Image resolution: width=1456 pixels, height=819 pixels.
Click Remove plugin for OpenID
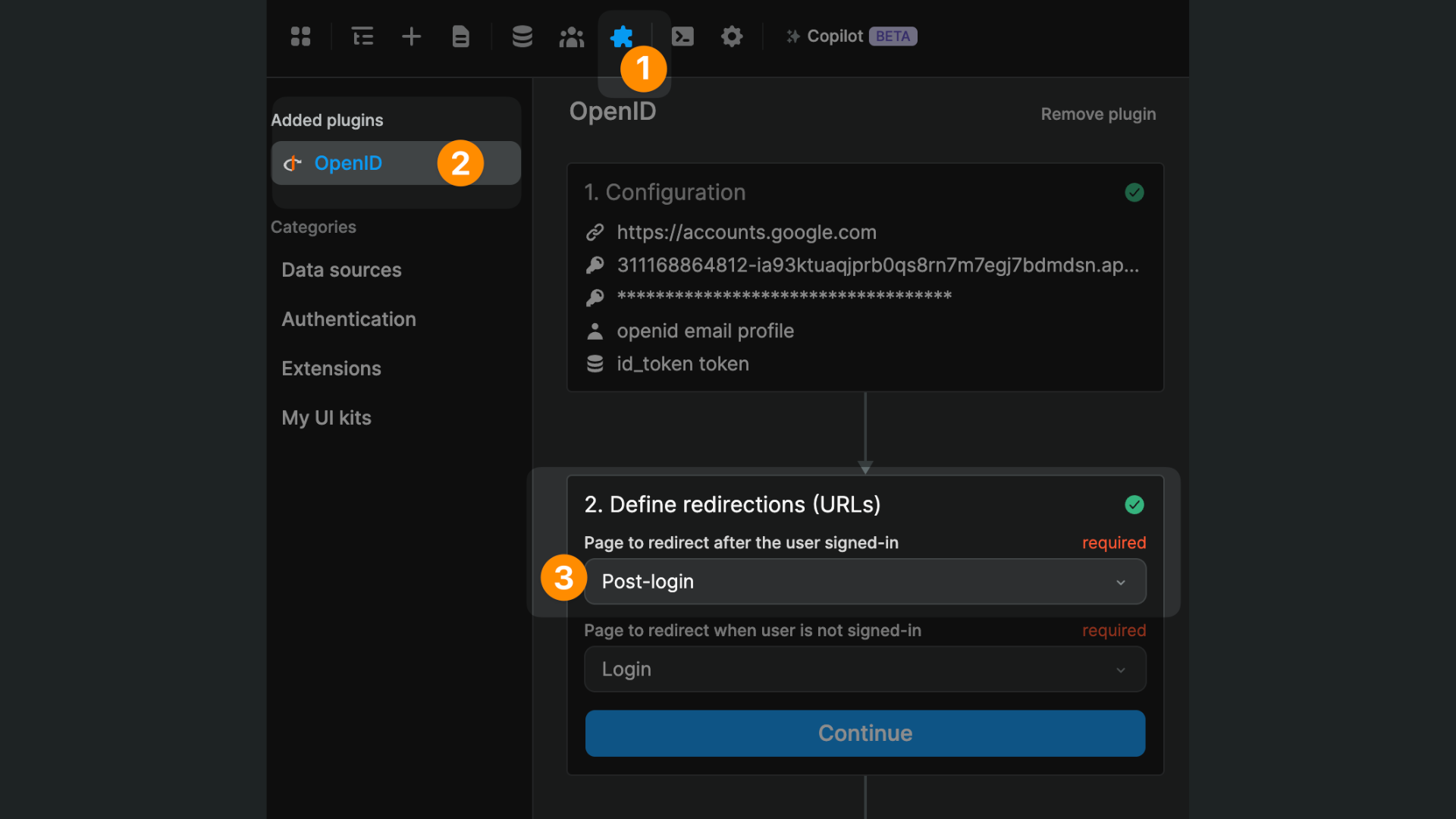tap(1098, 114)
